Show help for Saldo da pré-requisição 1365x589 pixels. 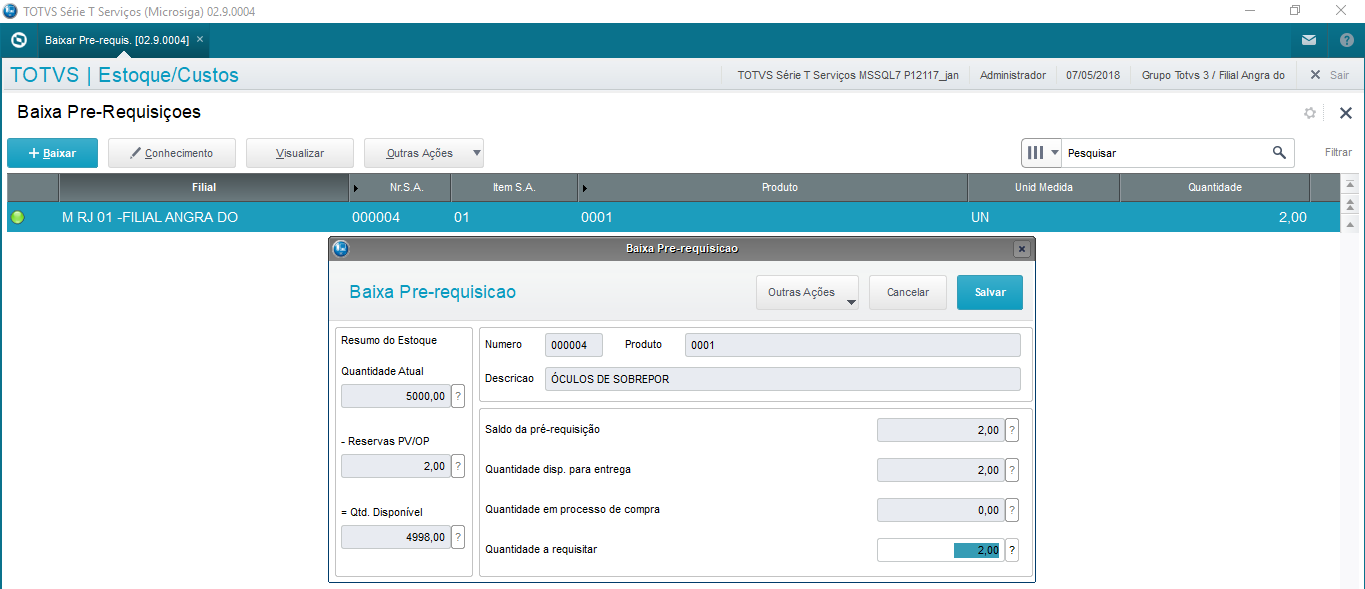point(1012,430)
